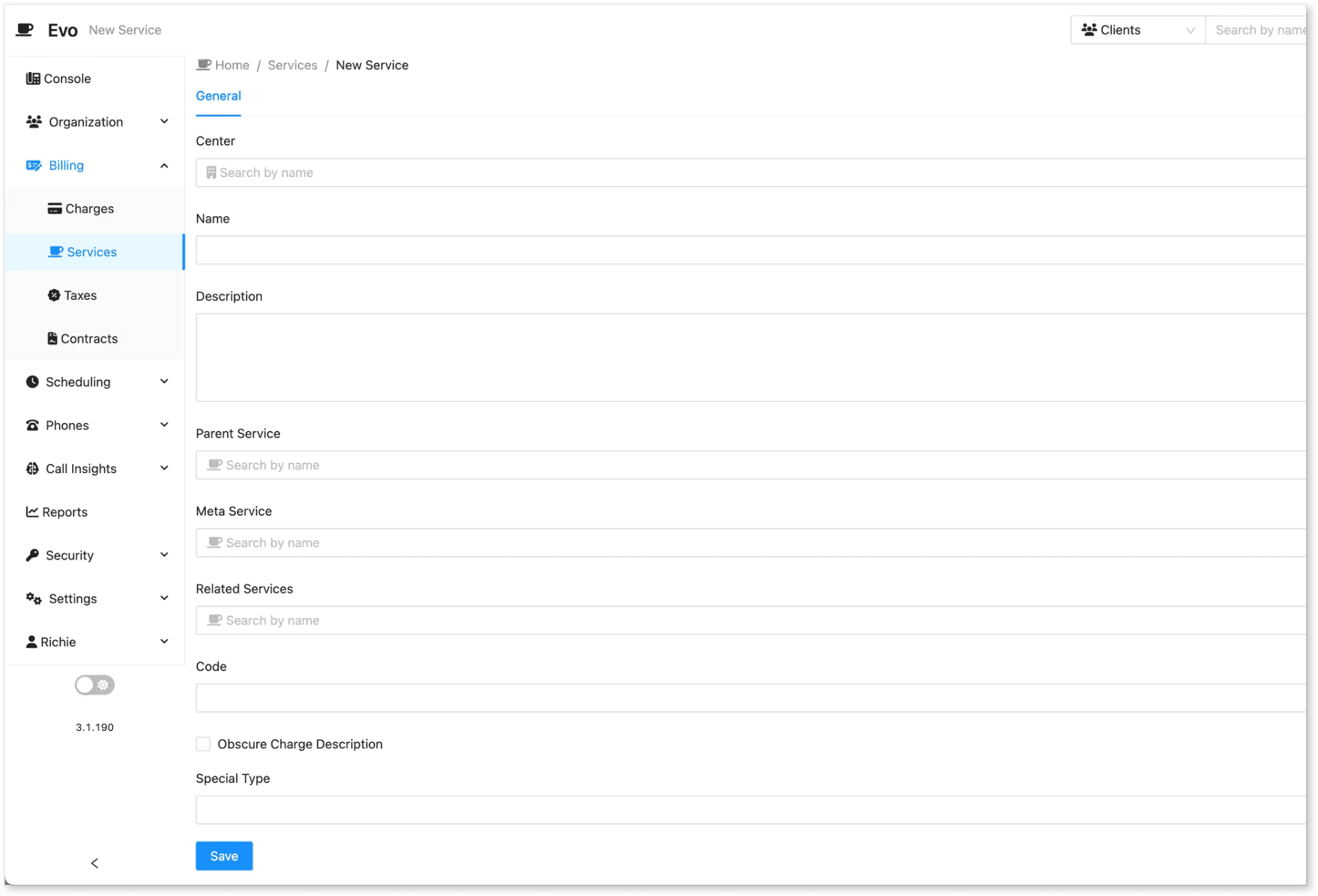Check Obscure Charge Description checkbox
The height and width of the screenshot is (896, 1318).
(x=203, y=744)
